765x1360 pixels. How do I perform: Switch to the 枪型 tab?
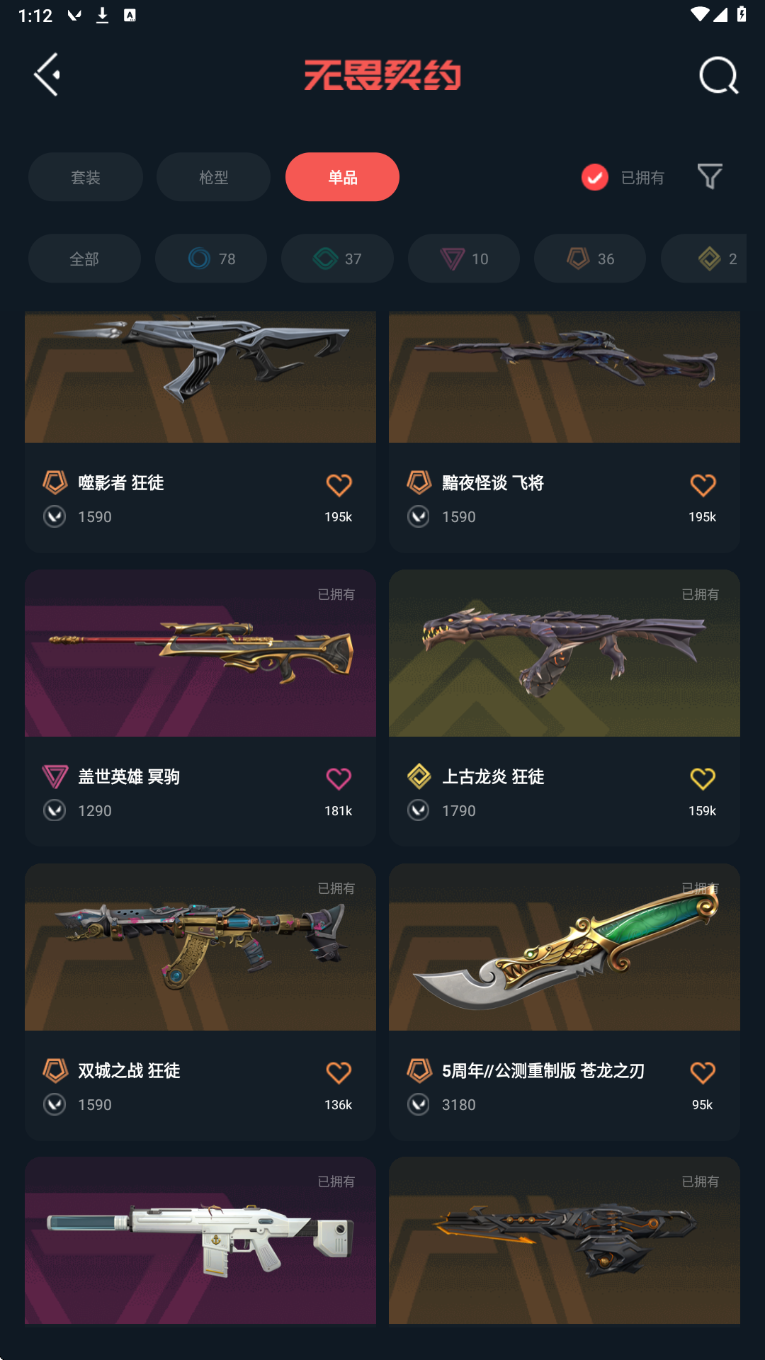pos(213,177)
